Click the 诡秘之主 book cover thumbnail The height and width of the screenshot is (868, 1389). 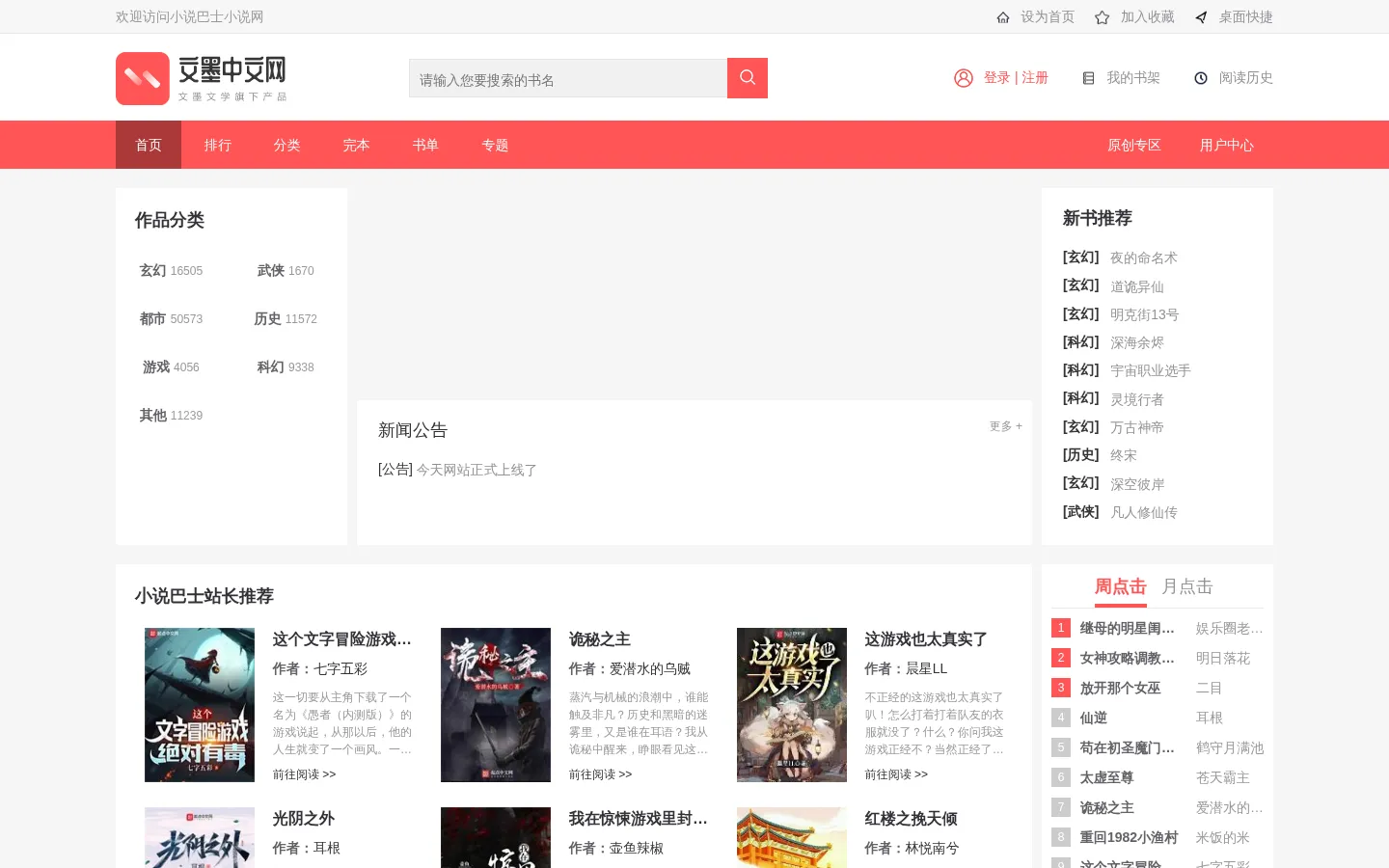[496, 705]
